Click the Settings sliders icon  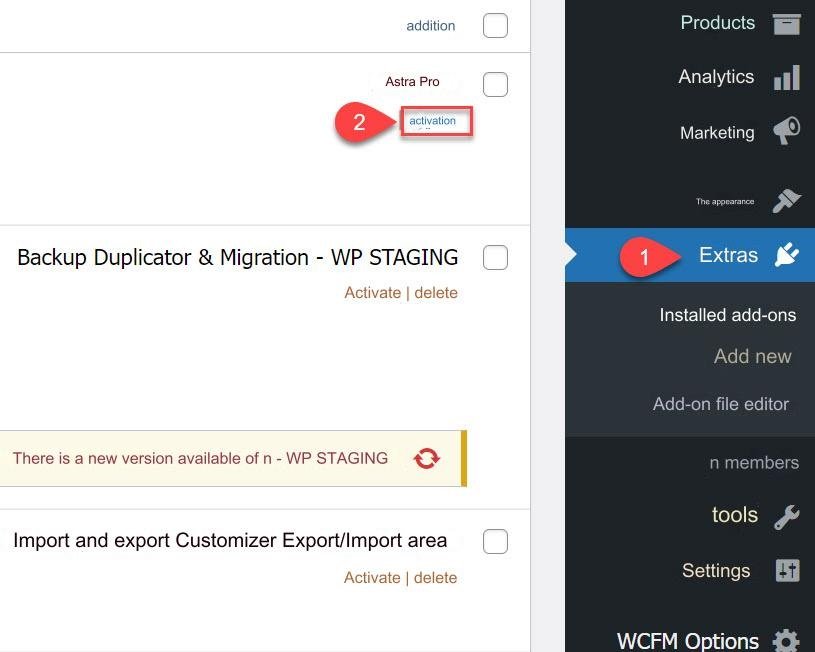click(787, 570)
